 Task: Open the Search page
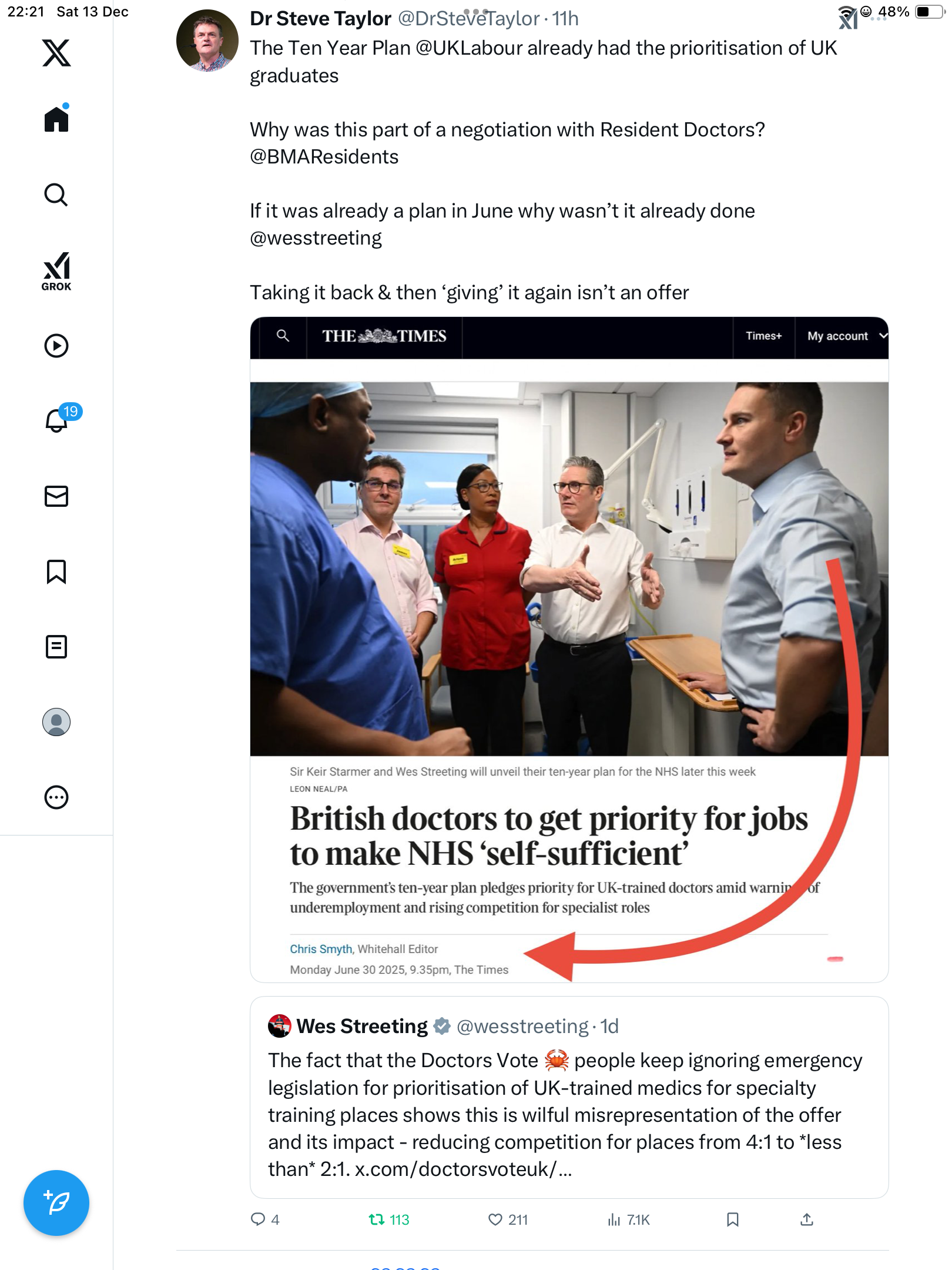pos(56,195)
